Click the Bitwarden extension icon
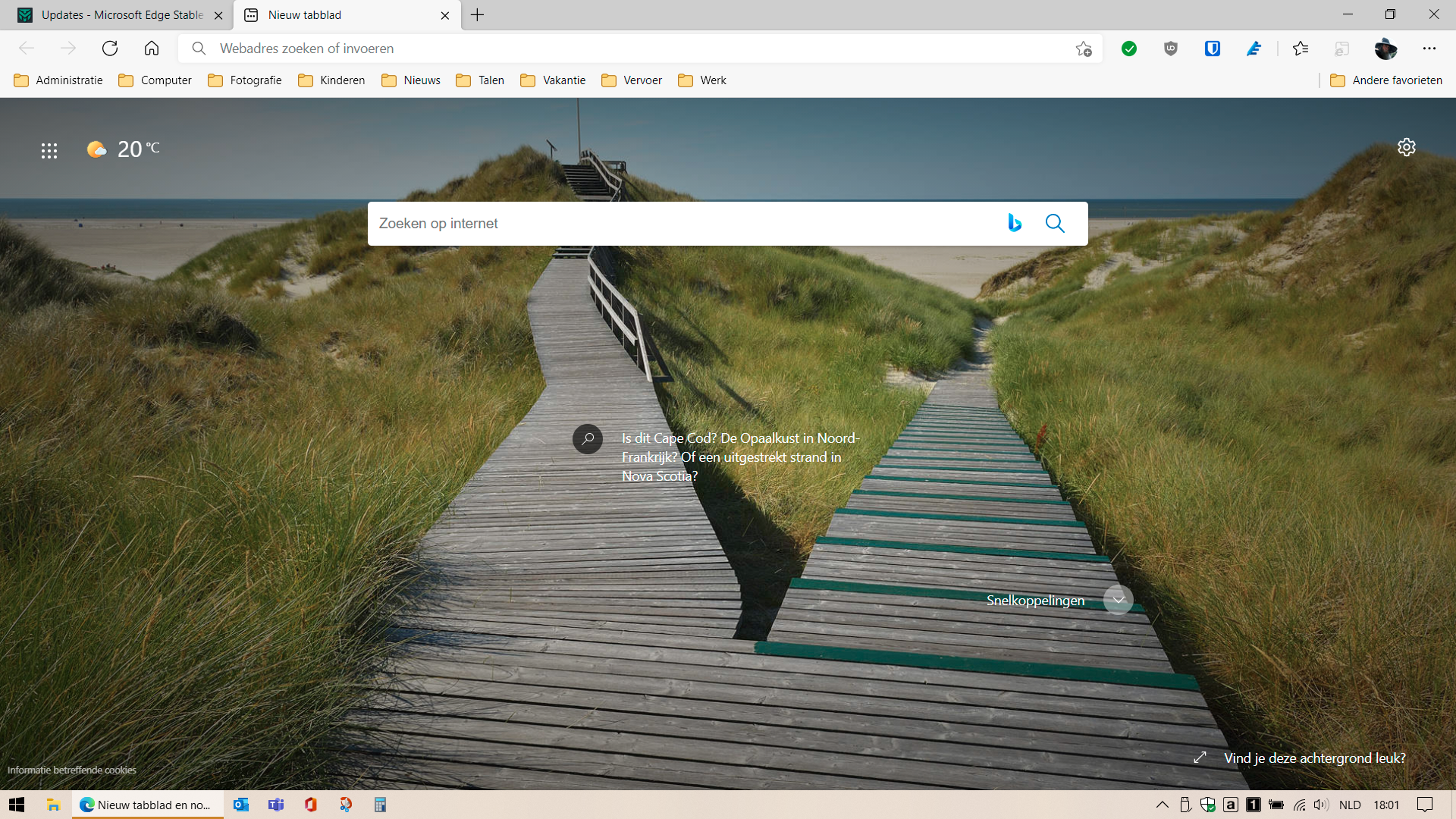1456x819 pixels. (1212, 49)
